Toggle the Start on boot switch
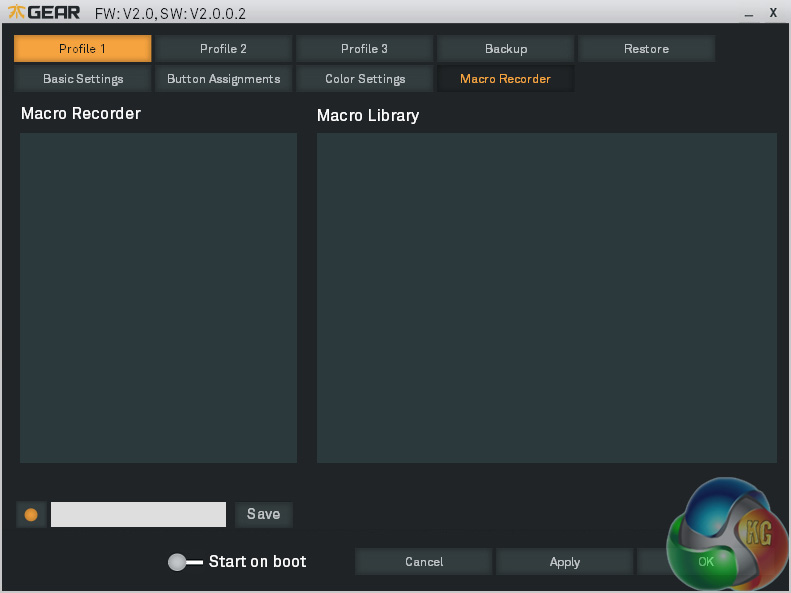Screen dimensions: 791x593 [x=185, y=562]
